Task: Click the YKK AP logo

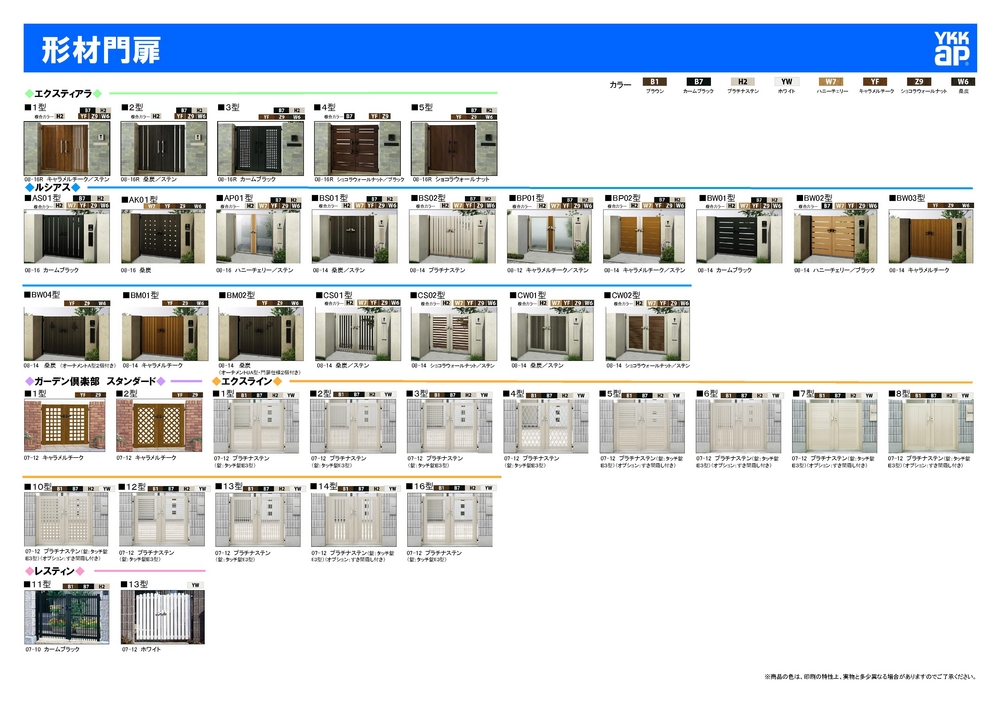Action: pos(952,48)
